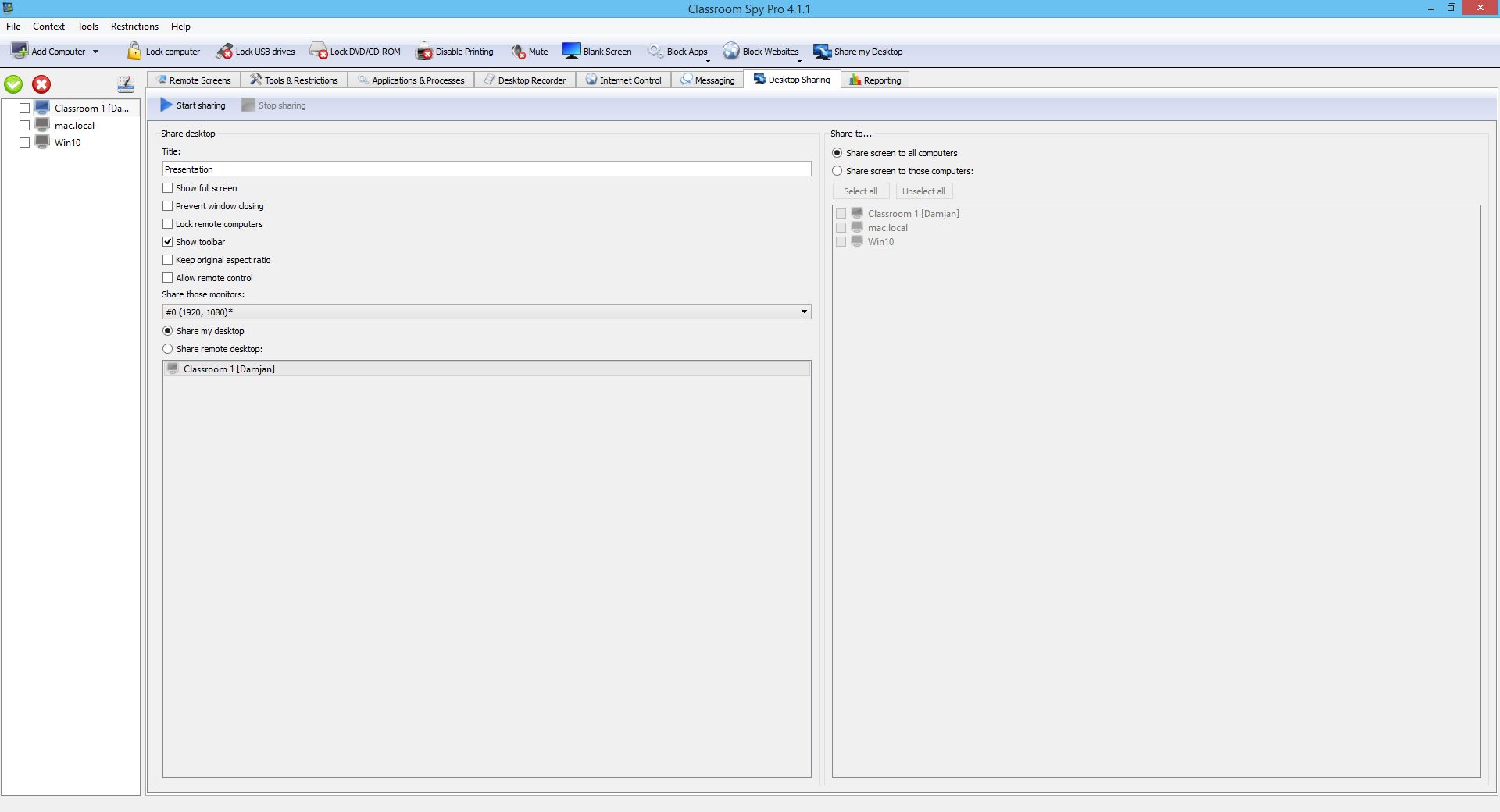Click the Disable Printing toolbar icon

tap(424, 52)
